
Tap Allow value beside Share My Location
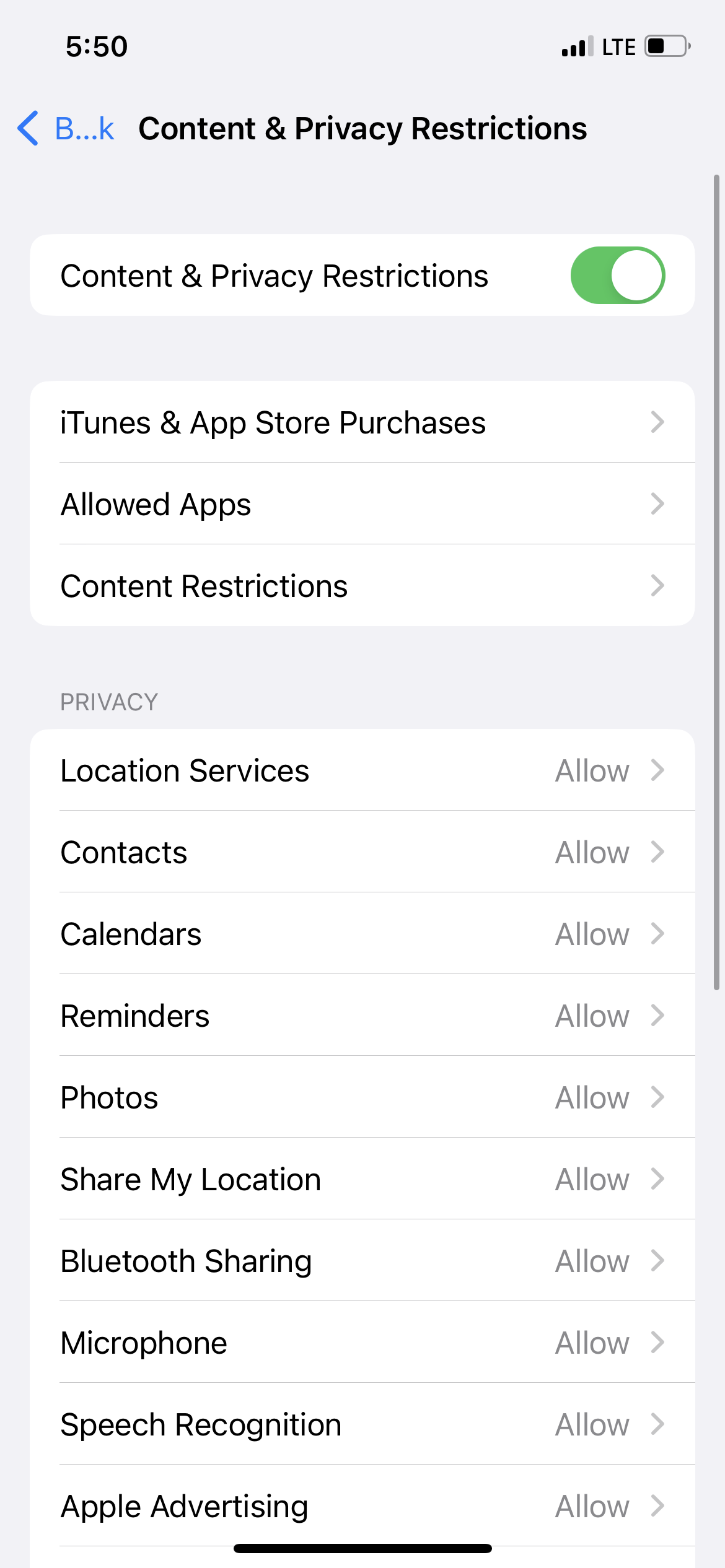pyautogui.click(x=592, y=1180)
